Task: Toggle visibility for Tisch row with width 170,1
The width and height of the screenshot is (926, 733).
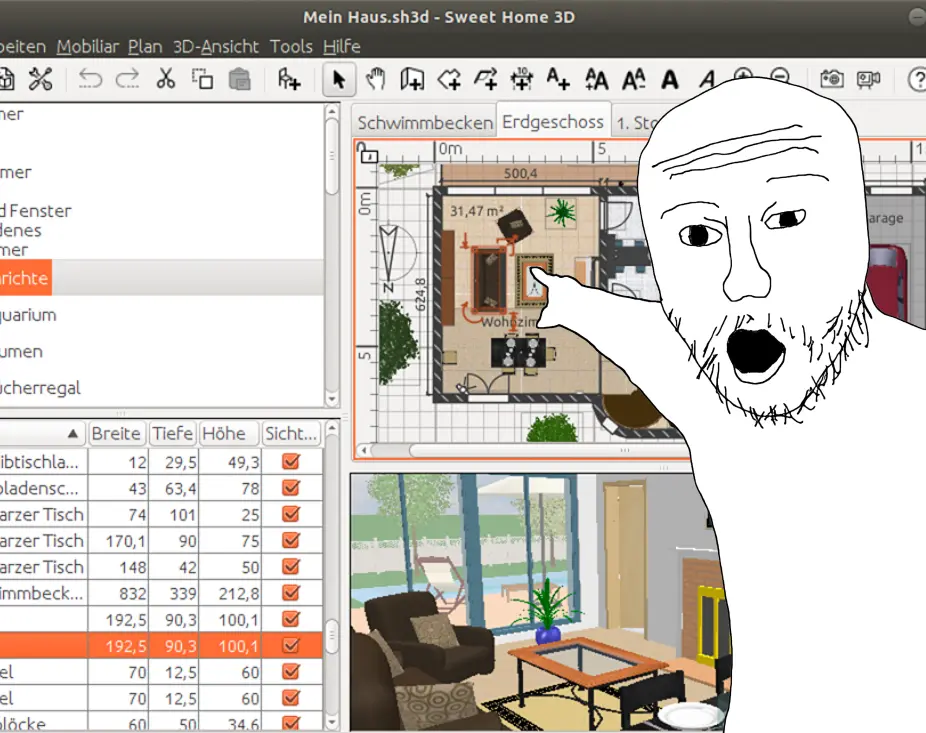Action: [x=291, y=540]
